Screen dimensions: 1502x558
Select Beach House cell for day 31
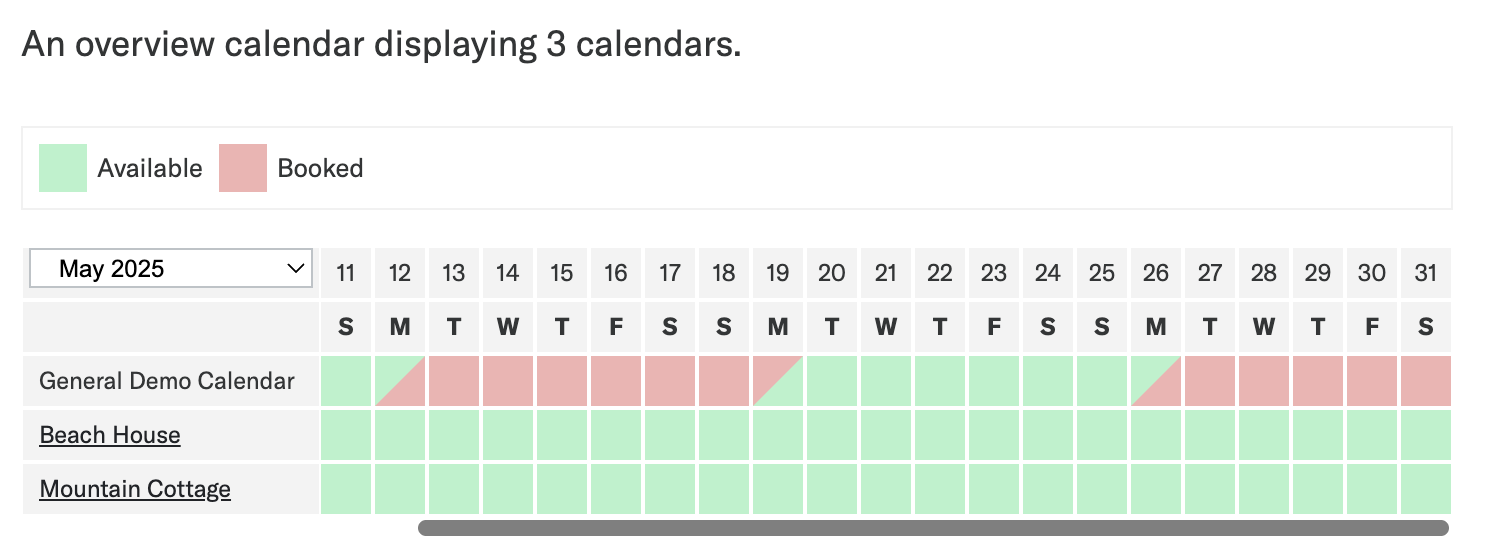(1426, 435)
